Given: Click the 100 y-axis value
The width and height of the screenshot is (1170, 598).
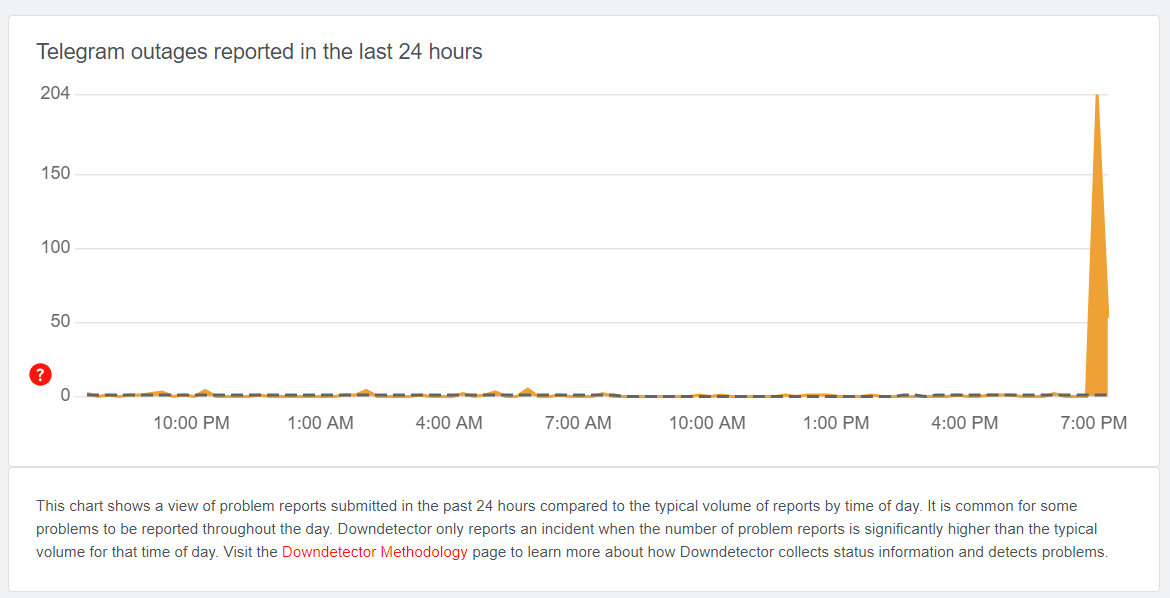Looking at the screenshot, I should [55, 248].
